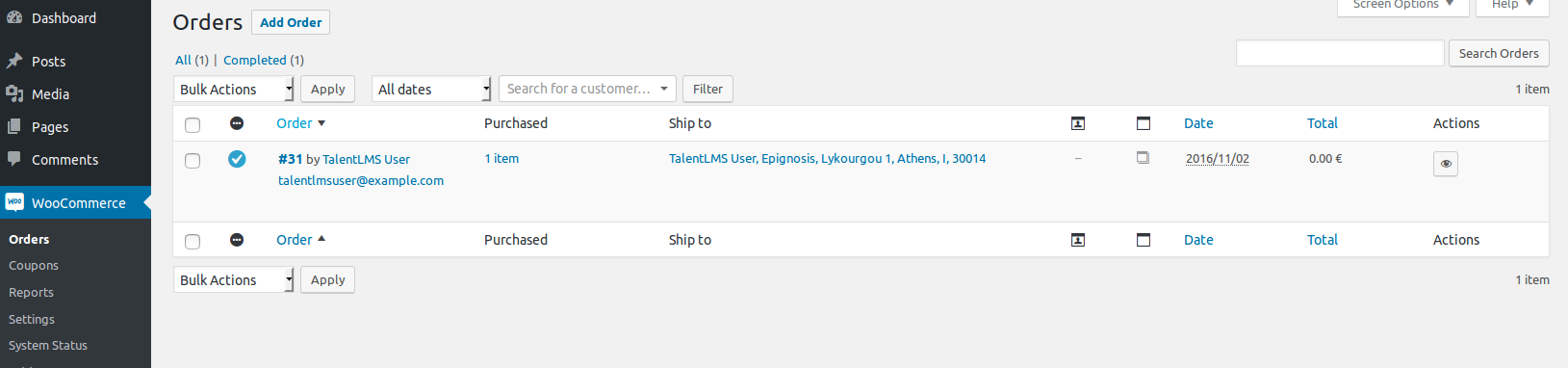Go to Coupons in WooCommerce submenu
Viewport: 1568px width, 368px height.
(34, 266)
